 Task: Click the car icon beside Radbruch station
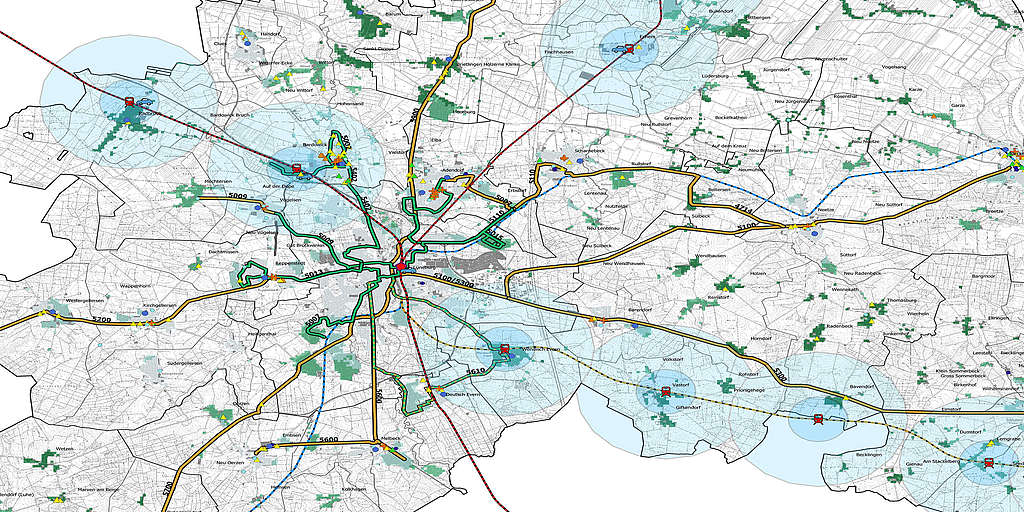tap(145, 102)
